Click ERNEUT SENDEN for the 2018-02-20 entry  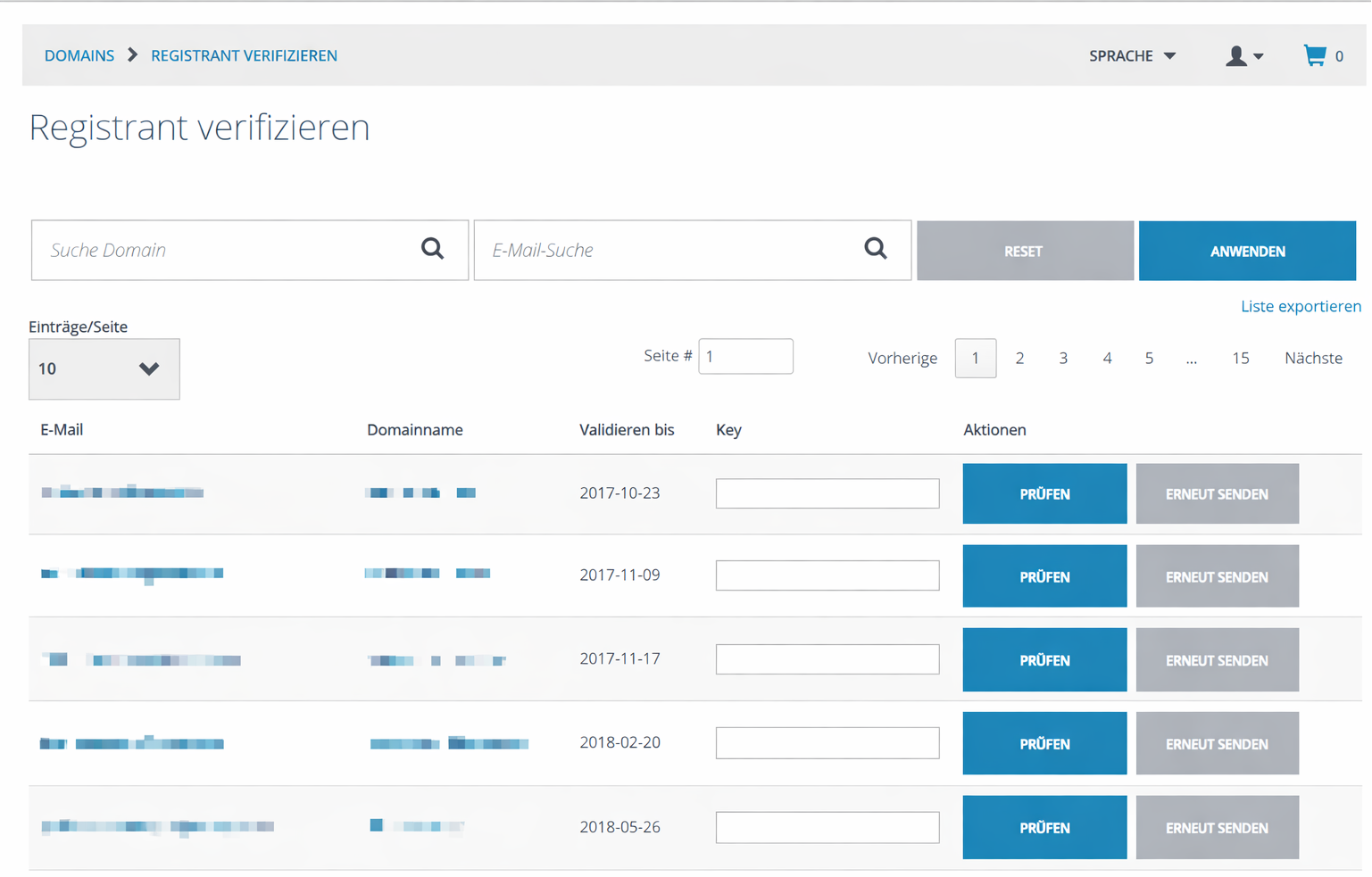coord(1217,743)
